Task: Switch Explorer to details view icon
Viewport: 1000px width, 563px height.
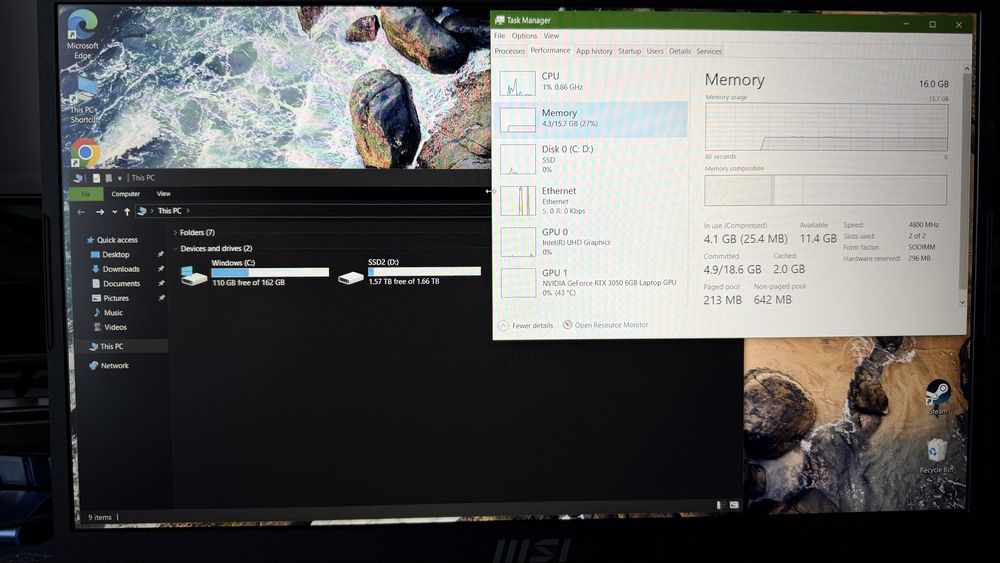Action: tap(721, 505)
